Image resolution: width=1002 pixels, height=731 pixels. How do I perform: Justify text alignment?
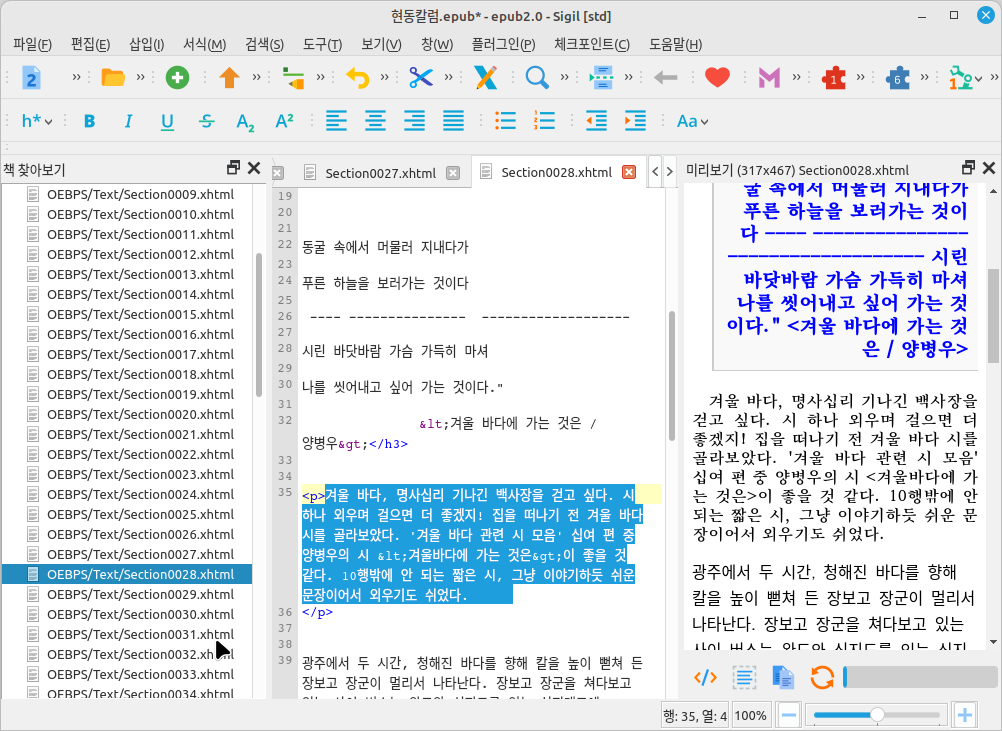point(454,121)
